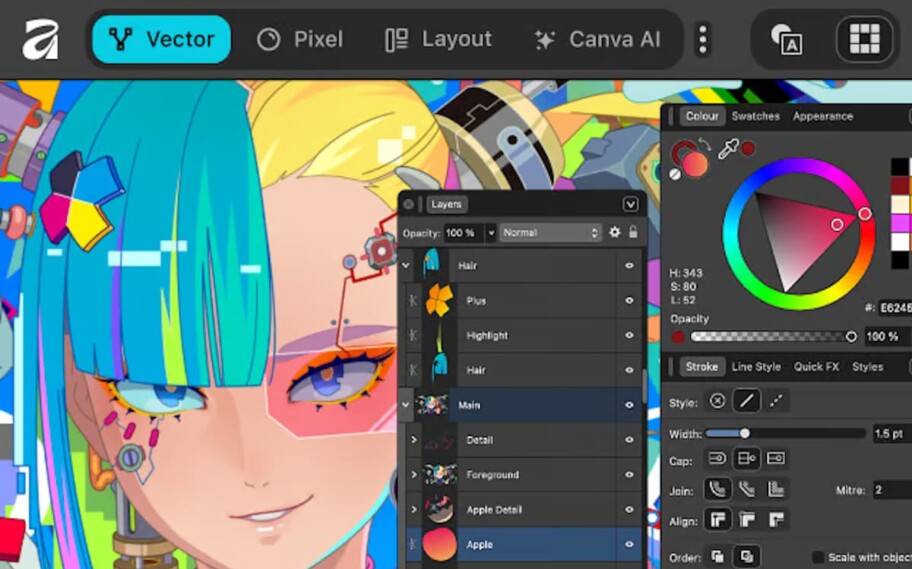Open layer settings gear icon
Viewport: 912px width, 569px height.
[x=614, y=232]
